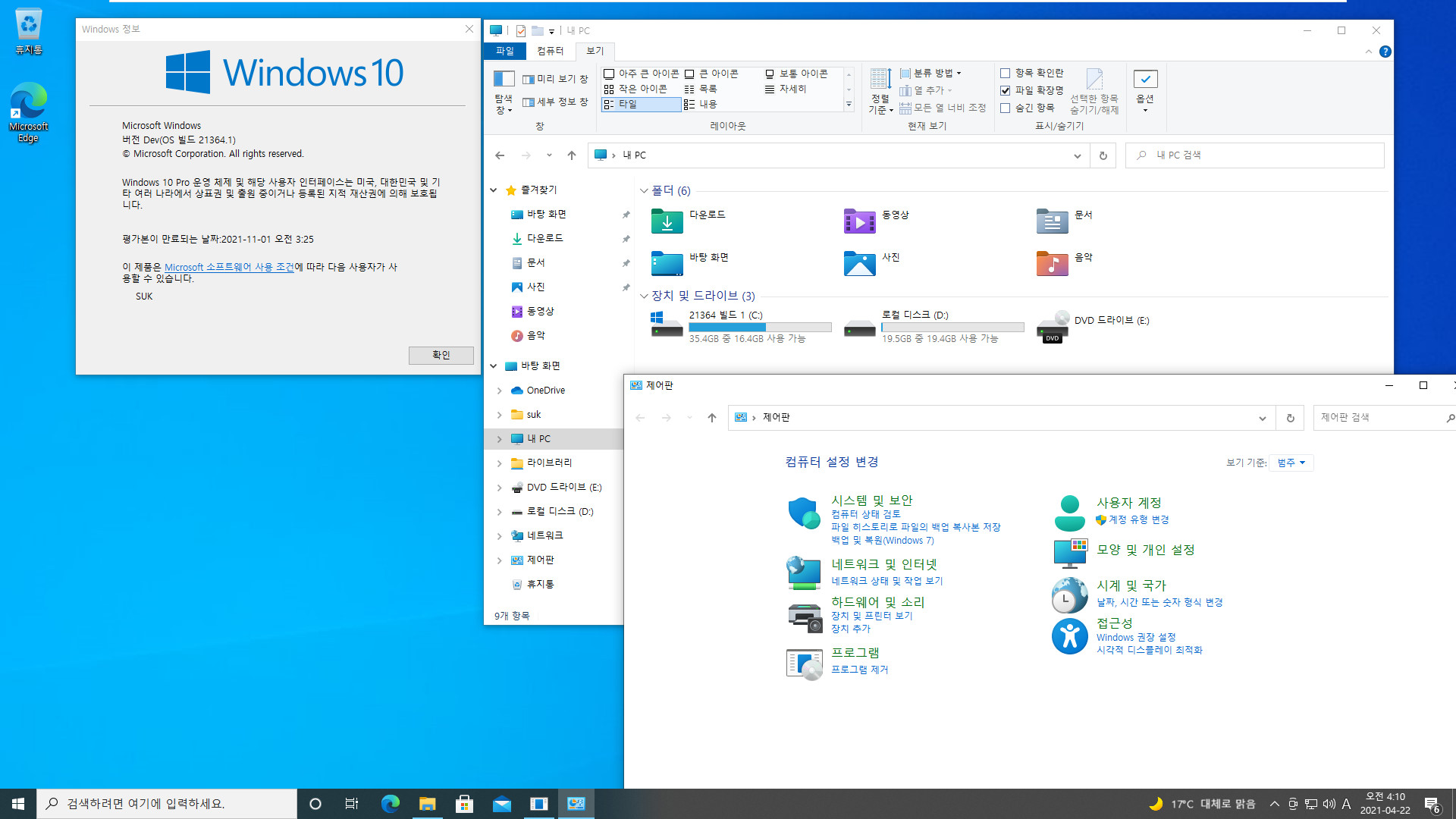This screenshot has height=819, width=1456.
Task: Click Task View button on taskbar
Action: [x=352, y=804]
